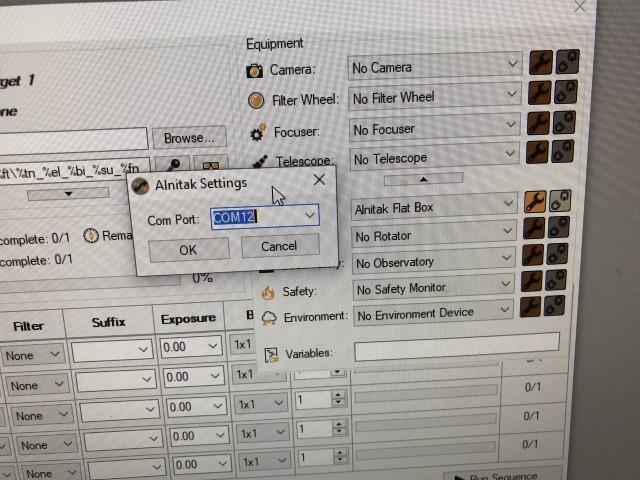Click the camera icon beside Camera label

(x=254, y=71)
